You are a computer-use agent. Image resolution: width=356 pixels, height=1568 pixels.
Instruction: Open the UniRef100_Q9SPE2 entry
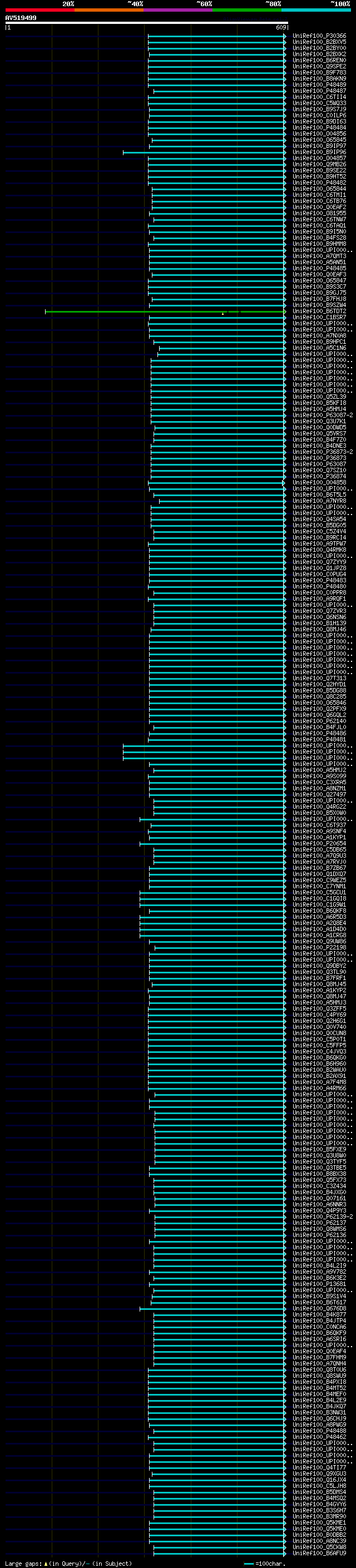point(319,66)
